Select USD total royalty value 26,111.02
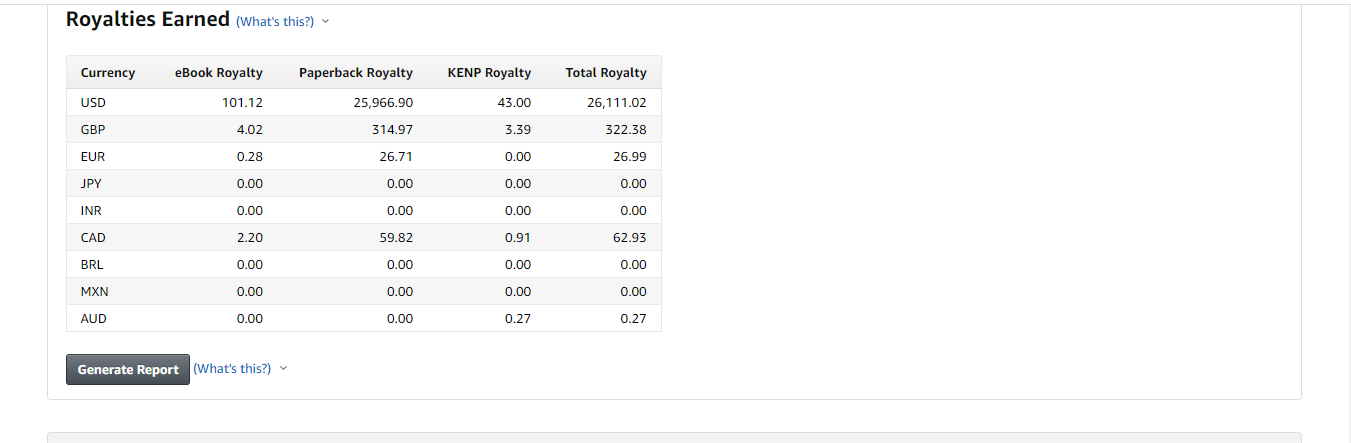 pos(617,102)
